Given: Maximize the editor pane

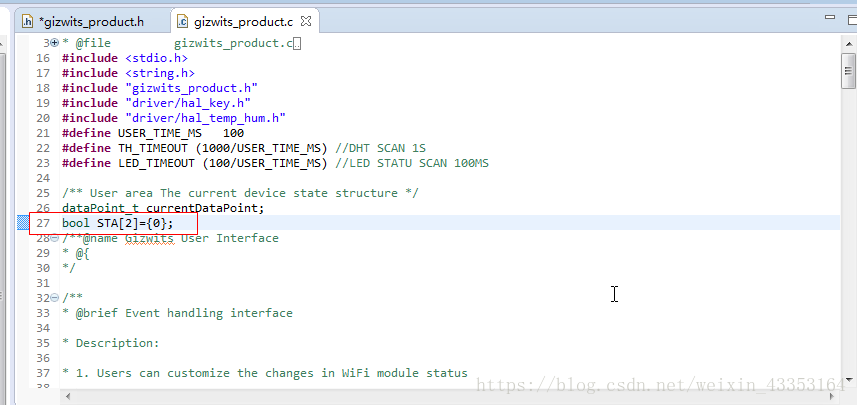Looking at the screenshot, I should tap(852, 19).
